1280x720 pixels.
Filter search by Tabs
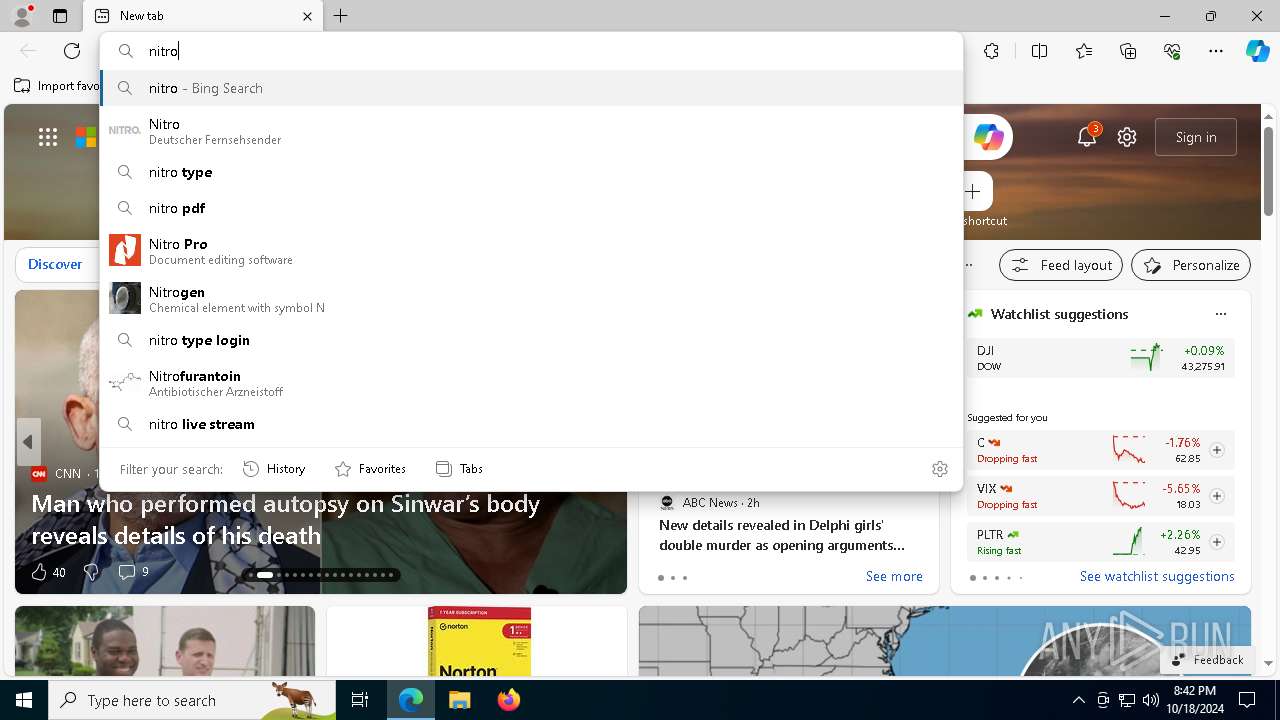pos(460,469)
